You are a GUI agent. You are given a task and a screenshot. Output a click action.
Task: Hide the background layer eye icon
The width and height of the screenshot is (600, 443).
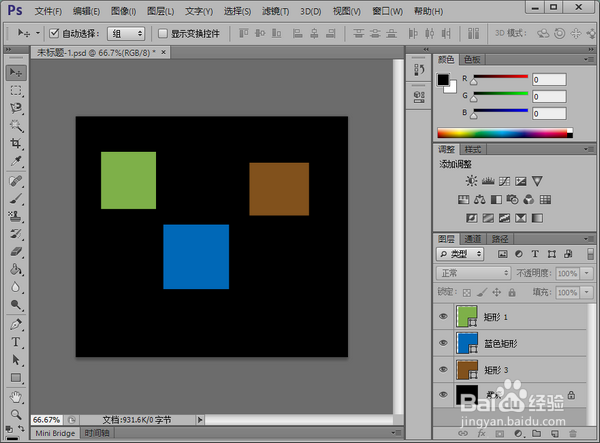pos(443,395)
